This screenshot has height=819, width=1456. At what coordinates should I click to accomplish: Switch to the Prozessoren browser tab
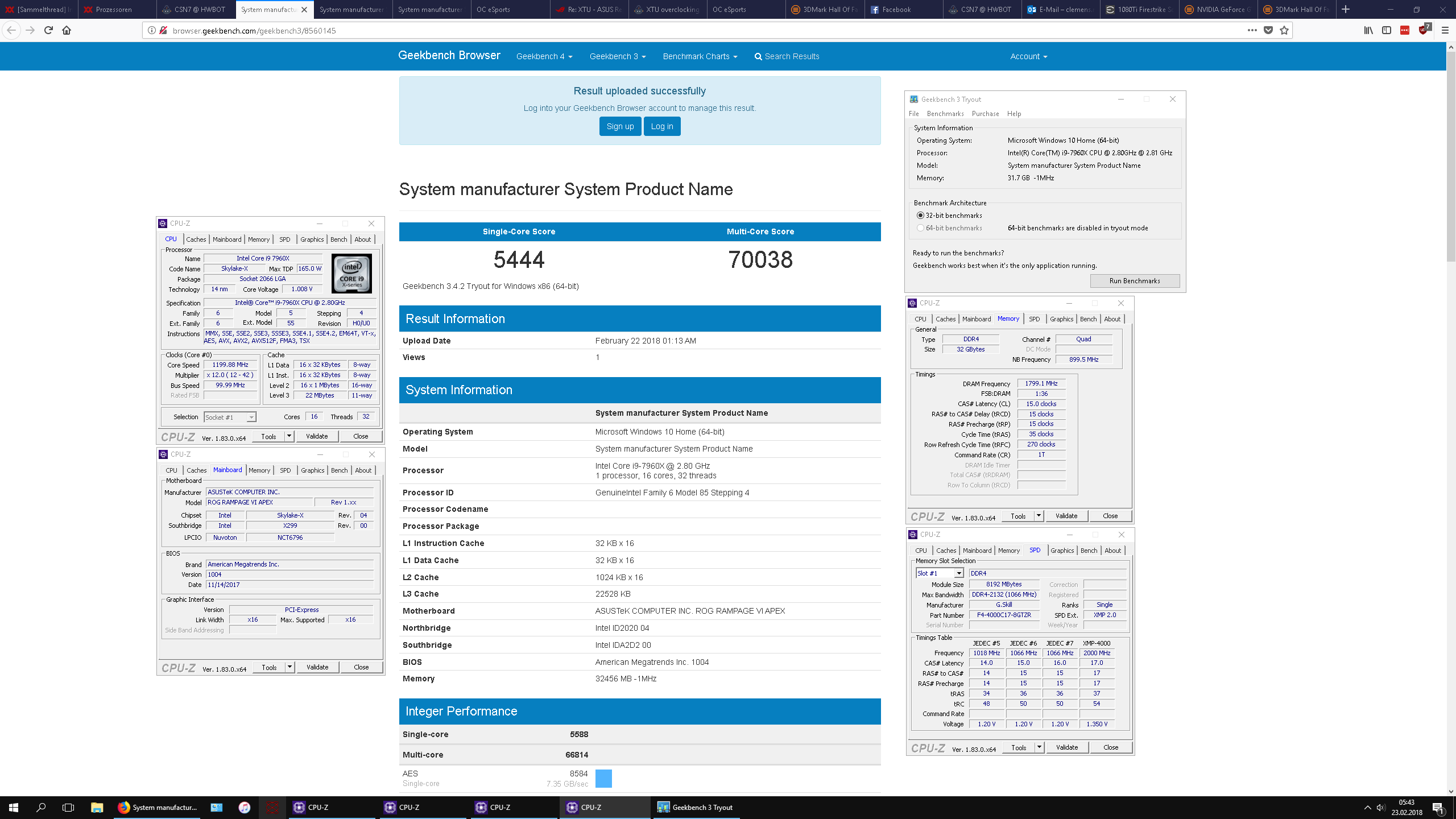[x=117, y=9]
